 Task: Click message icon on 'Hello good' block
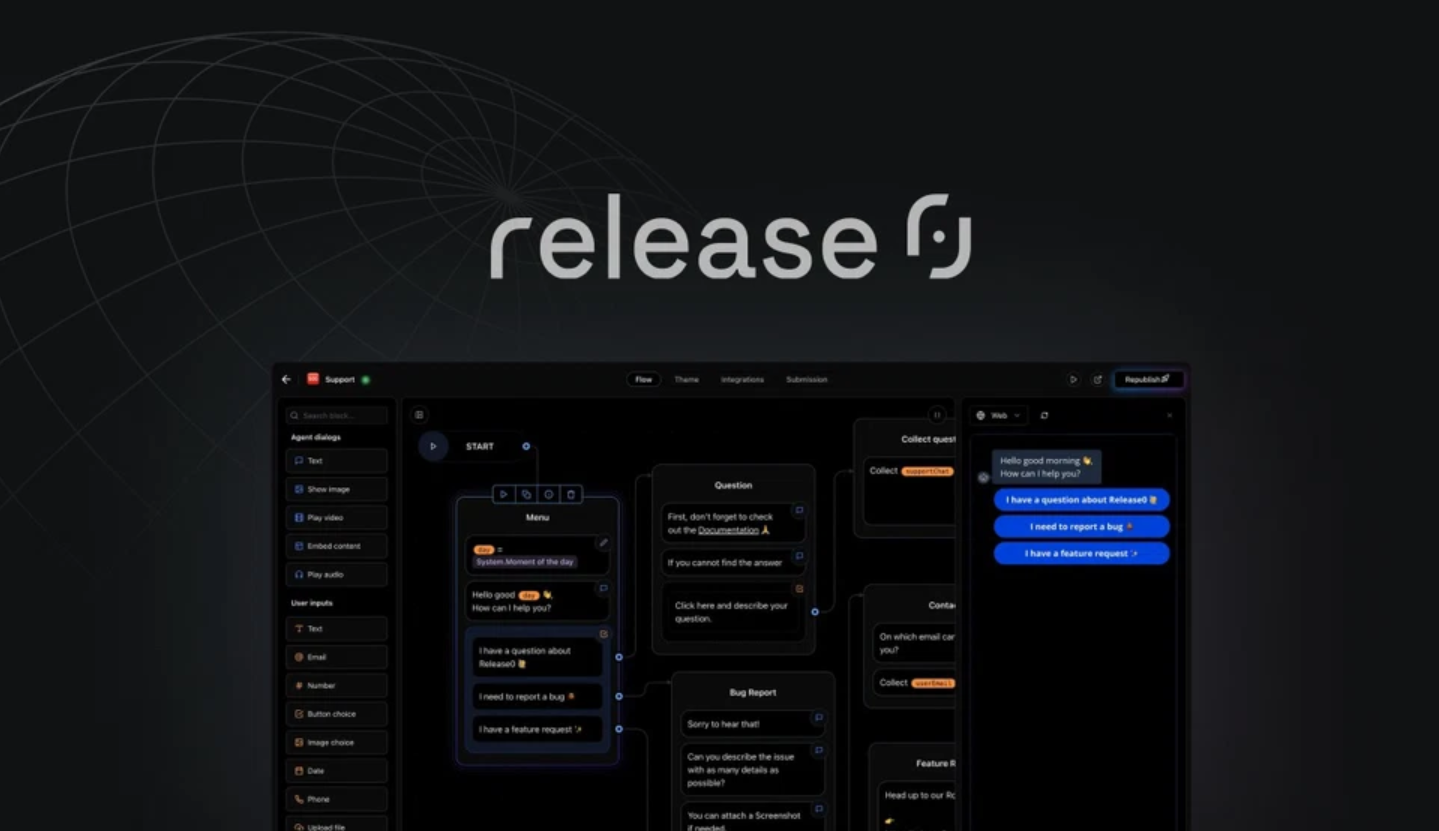click(x=603, y=589)
